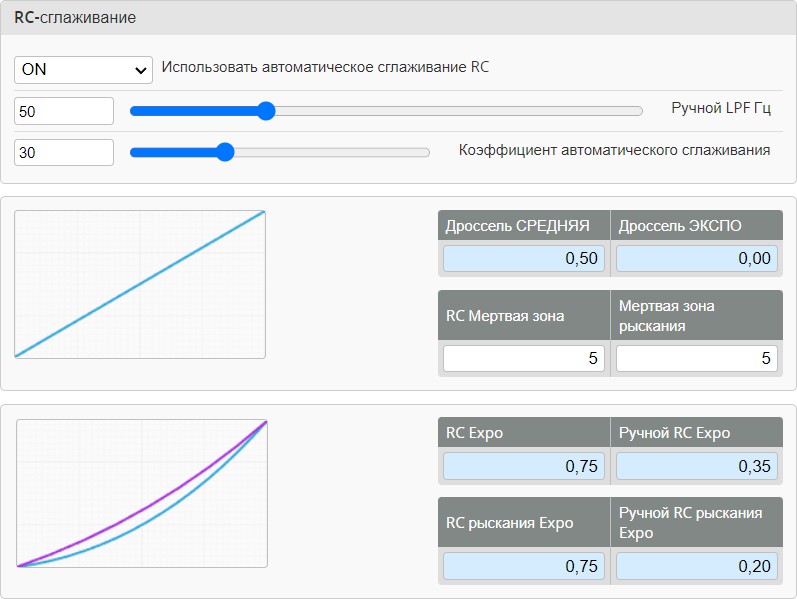Click the 'Использовать автоматическое сглаживание RC' label
797x599 pixels.
326,68
